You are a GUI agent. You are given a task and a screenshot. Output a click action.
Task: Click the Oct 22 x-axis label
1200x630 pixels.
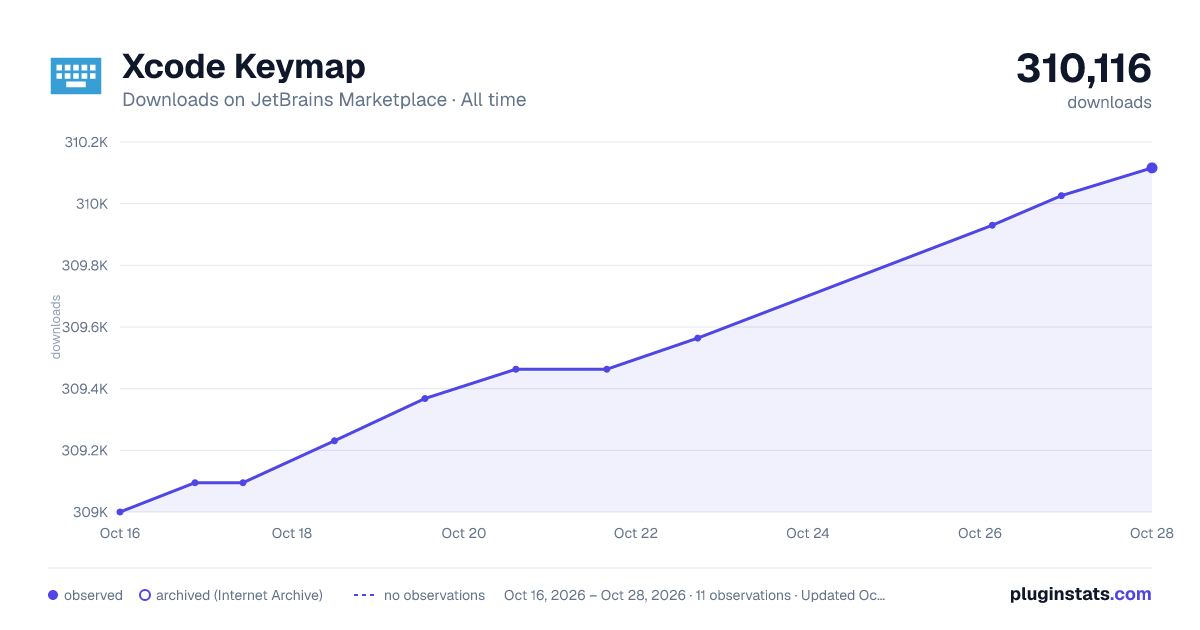pyautogui.click(x=636, y=533)
